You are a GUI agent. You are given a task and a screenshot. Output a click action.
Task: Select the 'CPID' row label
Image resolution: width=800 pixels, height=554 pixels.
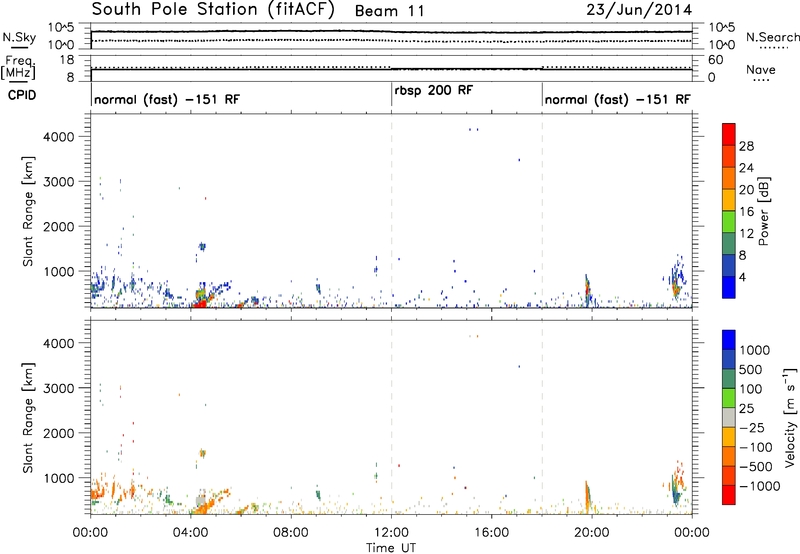point(22,95)
